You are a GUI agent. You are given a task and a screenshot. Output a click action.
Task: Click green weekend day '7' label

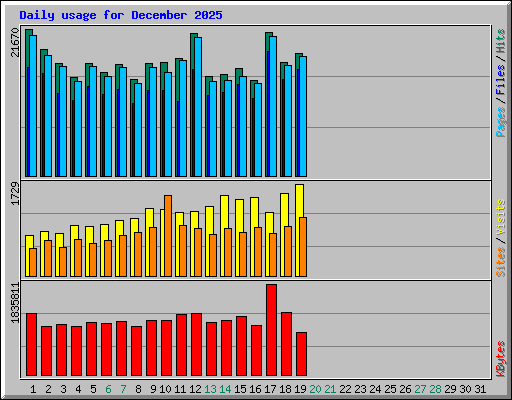(x=123, y=389)
